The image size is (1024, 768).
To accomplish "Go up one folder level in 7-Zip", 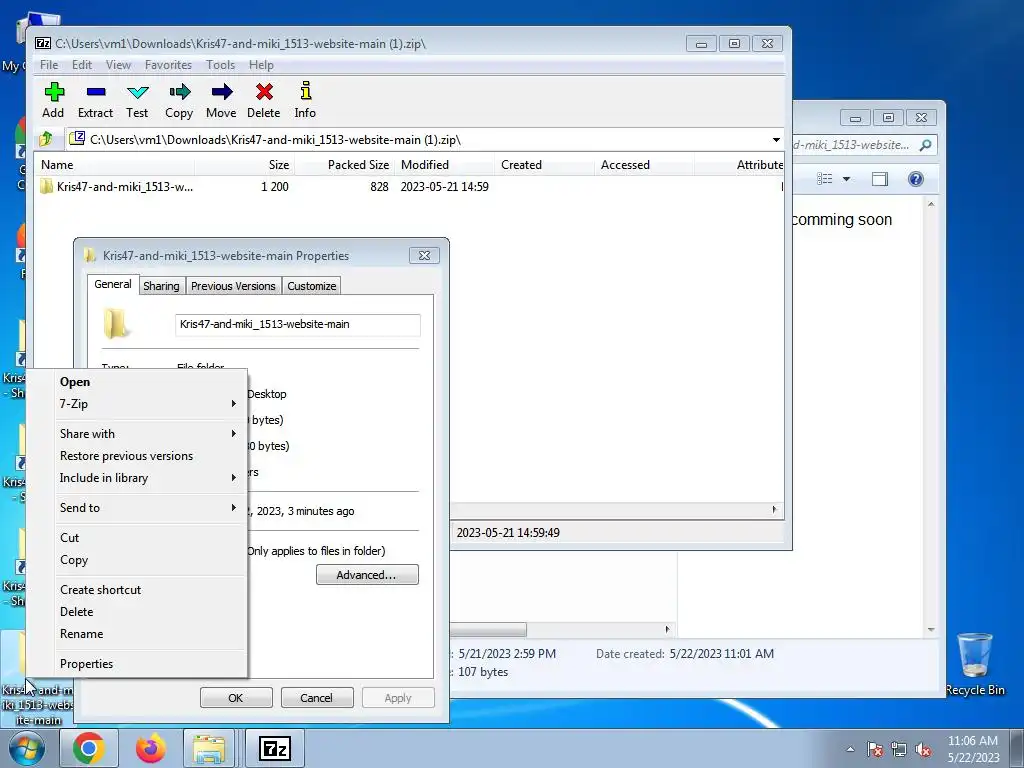I will (x=46, y=139).
